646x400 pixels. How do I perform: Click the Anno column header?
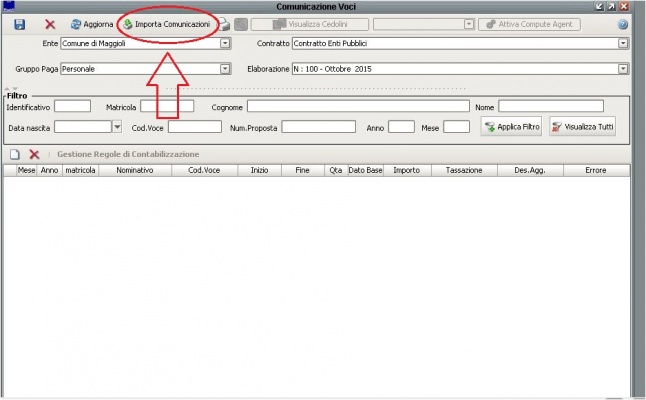[x=49, y=170]
